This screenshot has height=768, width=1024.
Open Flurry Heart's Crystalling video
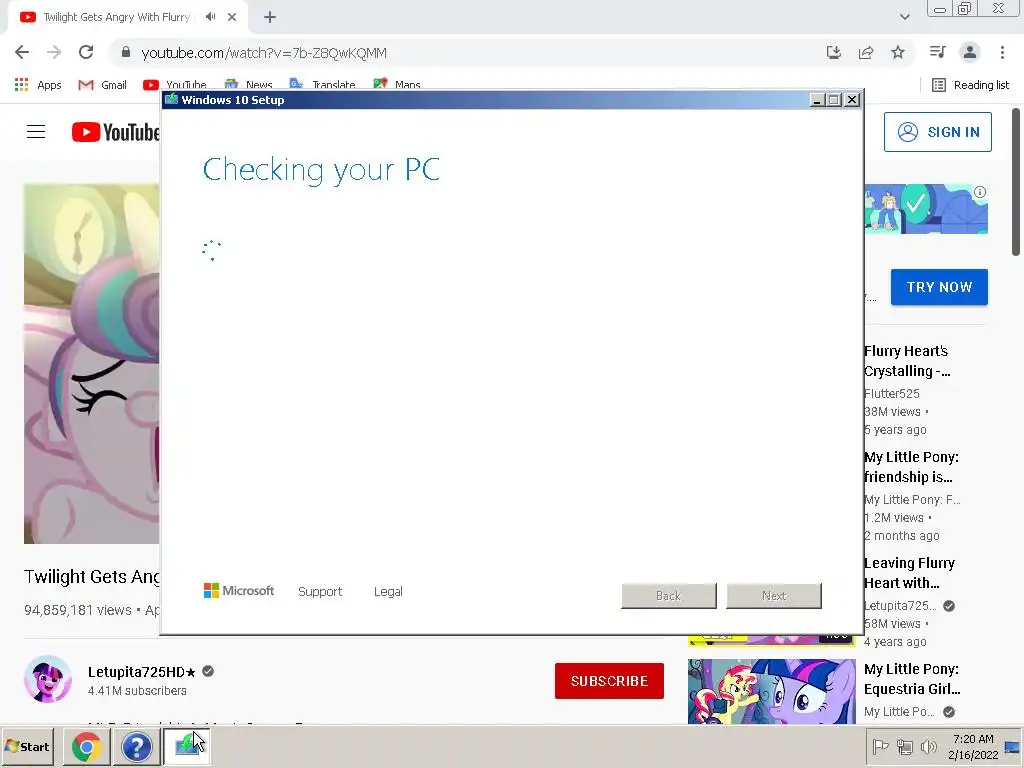[x=907, y=360]
